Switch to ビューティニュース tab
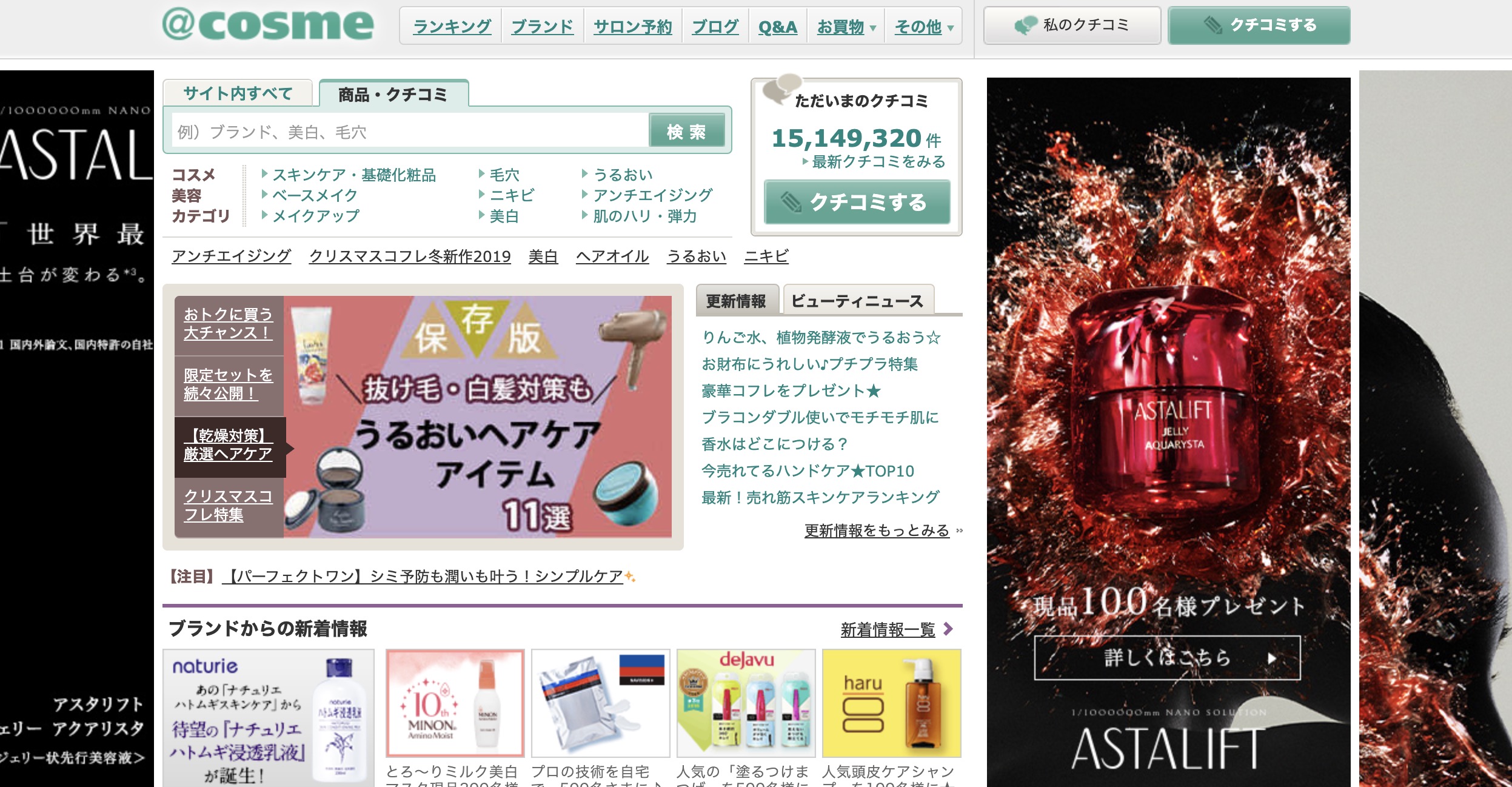Viewport: 1512px width, 787px height. 857,301
